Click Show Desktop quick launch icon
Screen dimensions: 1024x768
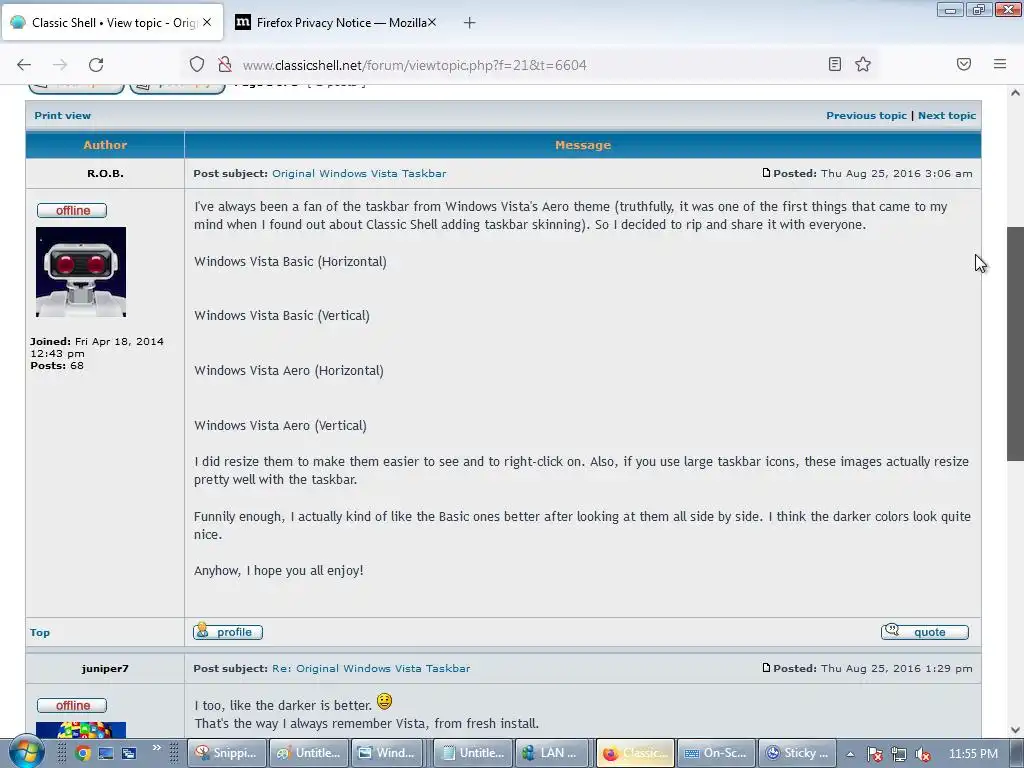click(x=106, y=754)
